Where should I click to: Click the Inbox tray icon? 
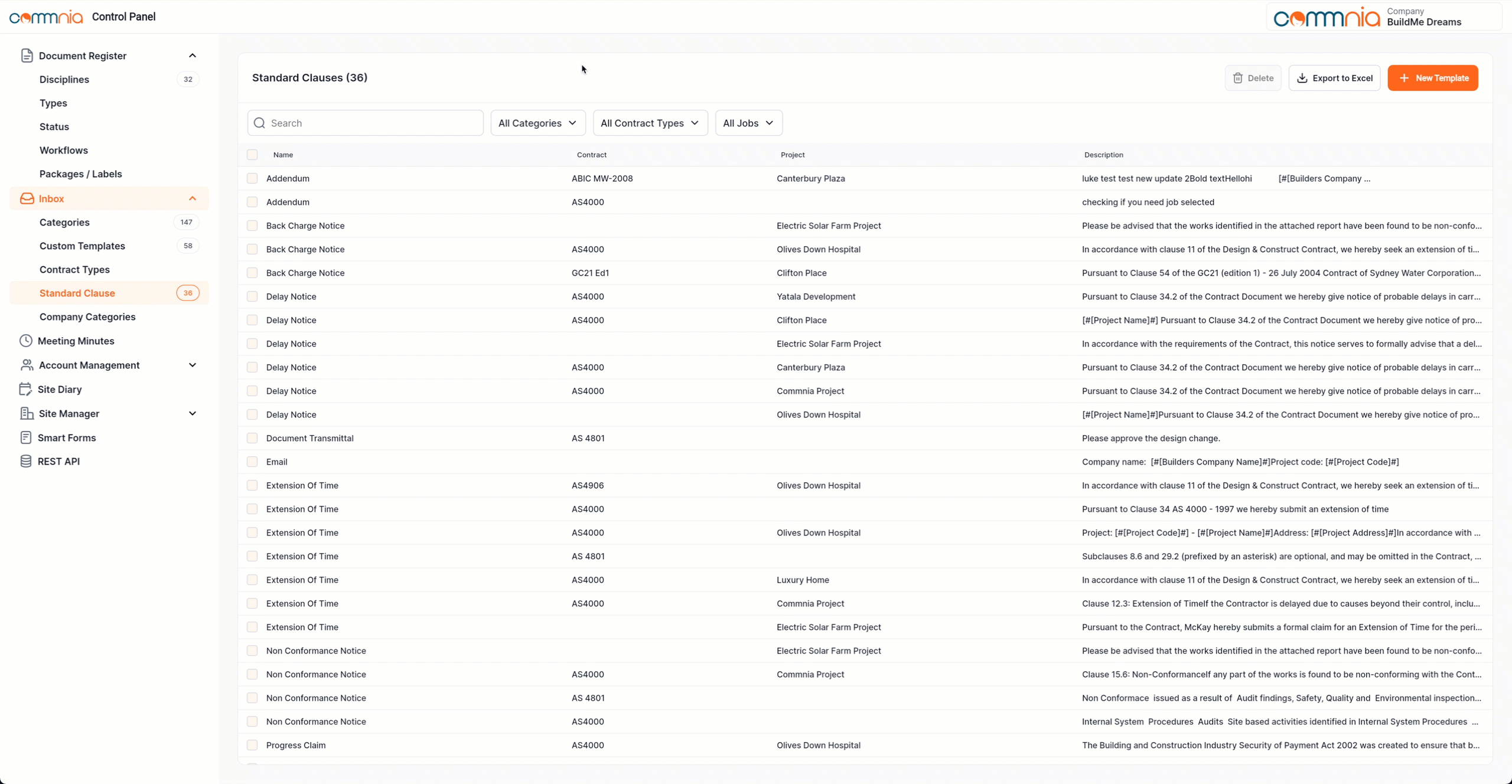click(27, 198)
